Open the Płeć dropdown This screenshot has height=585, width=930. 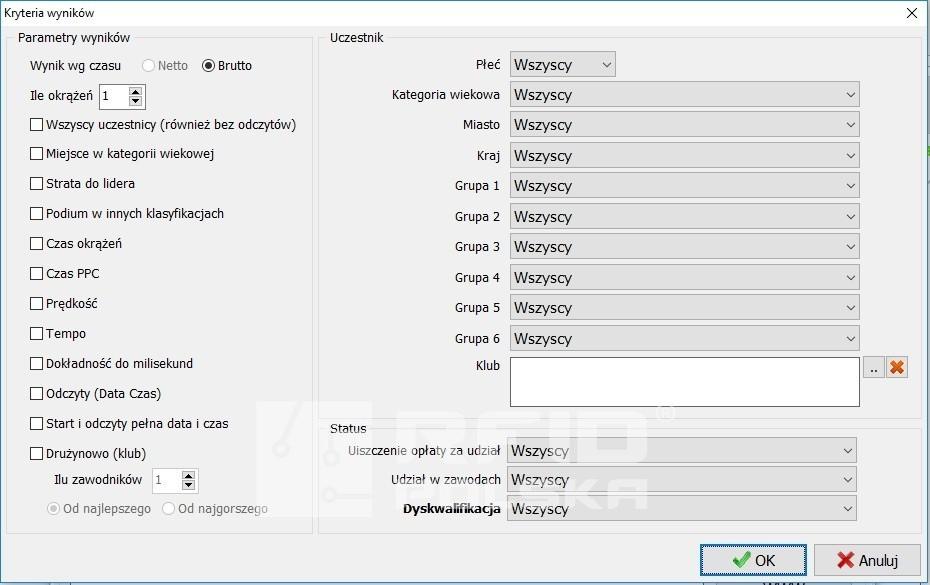(562, 64)
